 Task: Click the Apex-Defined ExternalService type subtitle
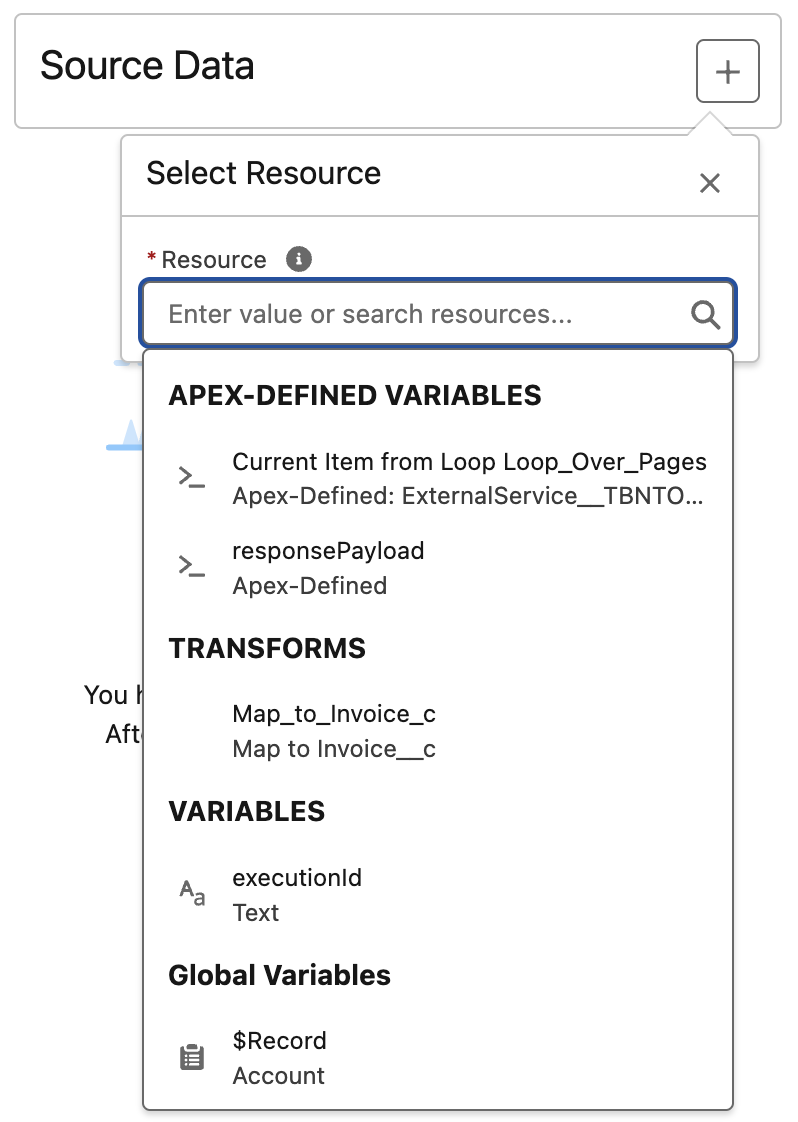467,496
